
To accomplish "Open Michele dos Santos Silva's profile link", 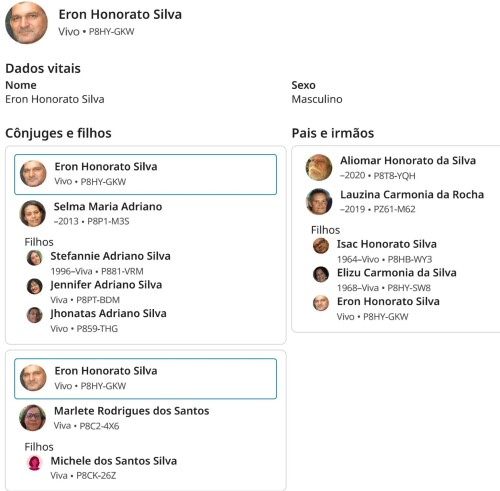I will (x=114, y=461).
